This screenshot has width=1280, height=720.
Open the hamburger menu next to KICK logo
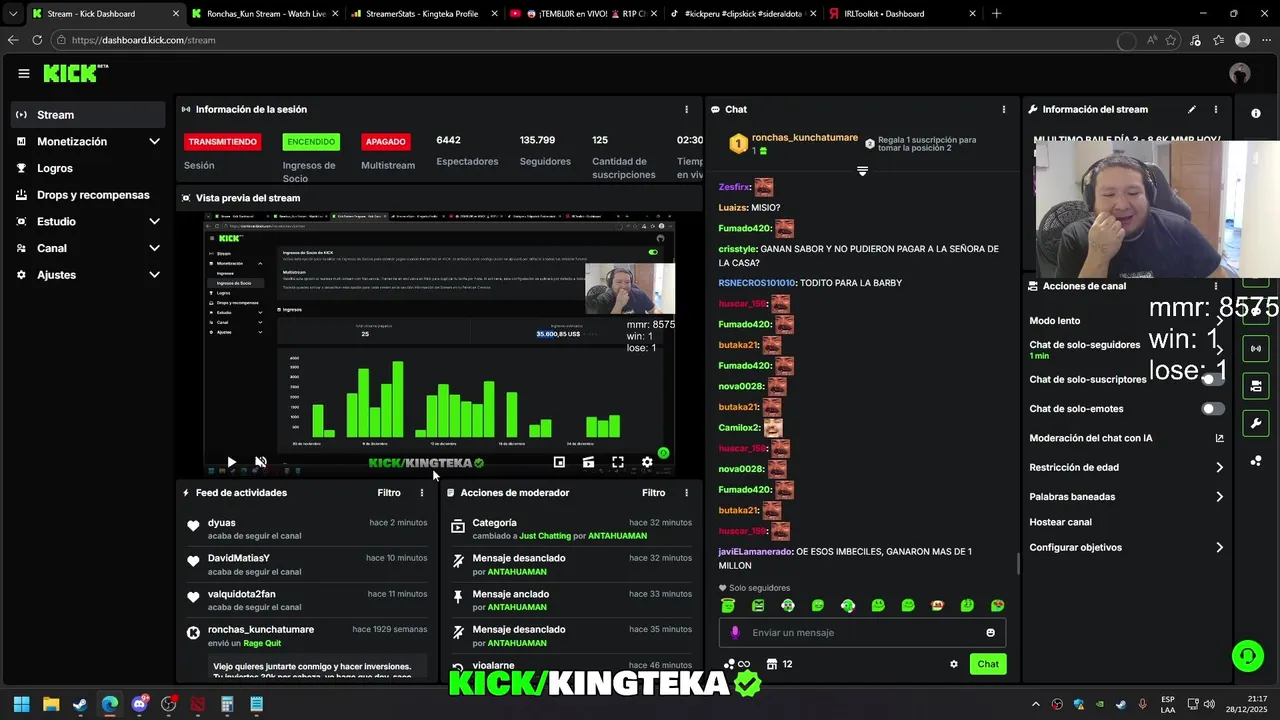click(24, 73)
